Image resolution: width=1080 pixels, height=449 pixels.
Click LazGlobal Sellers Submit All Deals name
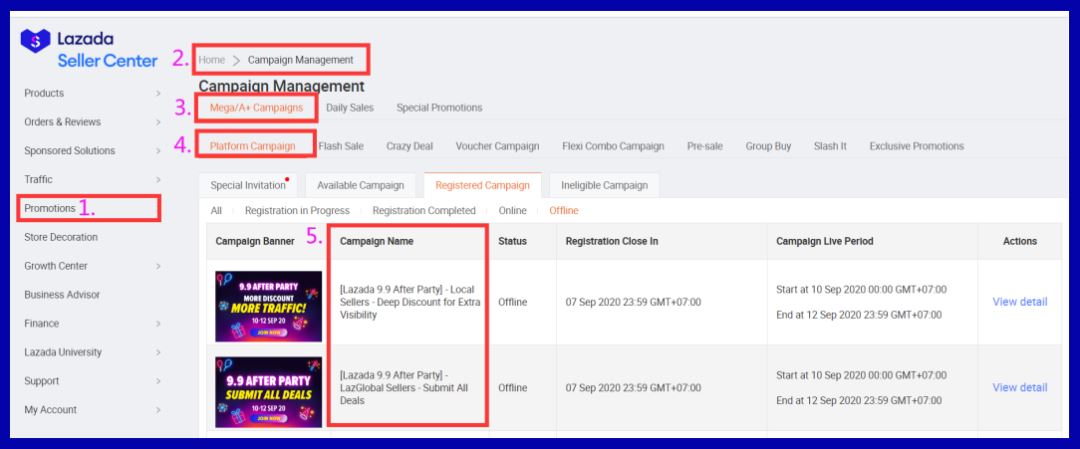point(404,388)
